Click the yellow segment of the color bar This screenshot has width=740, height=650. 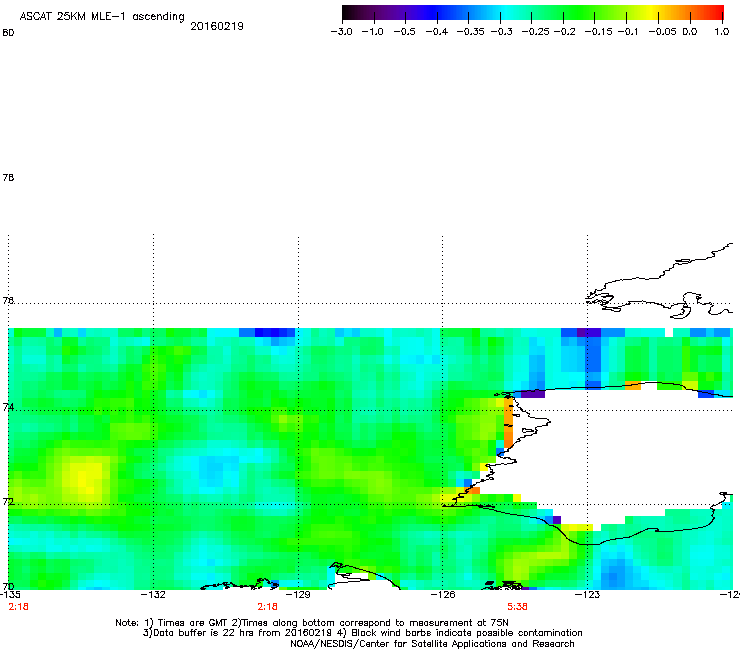pyautogui.click(x=652, y=13)
